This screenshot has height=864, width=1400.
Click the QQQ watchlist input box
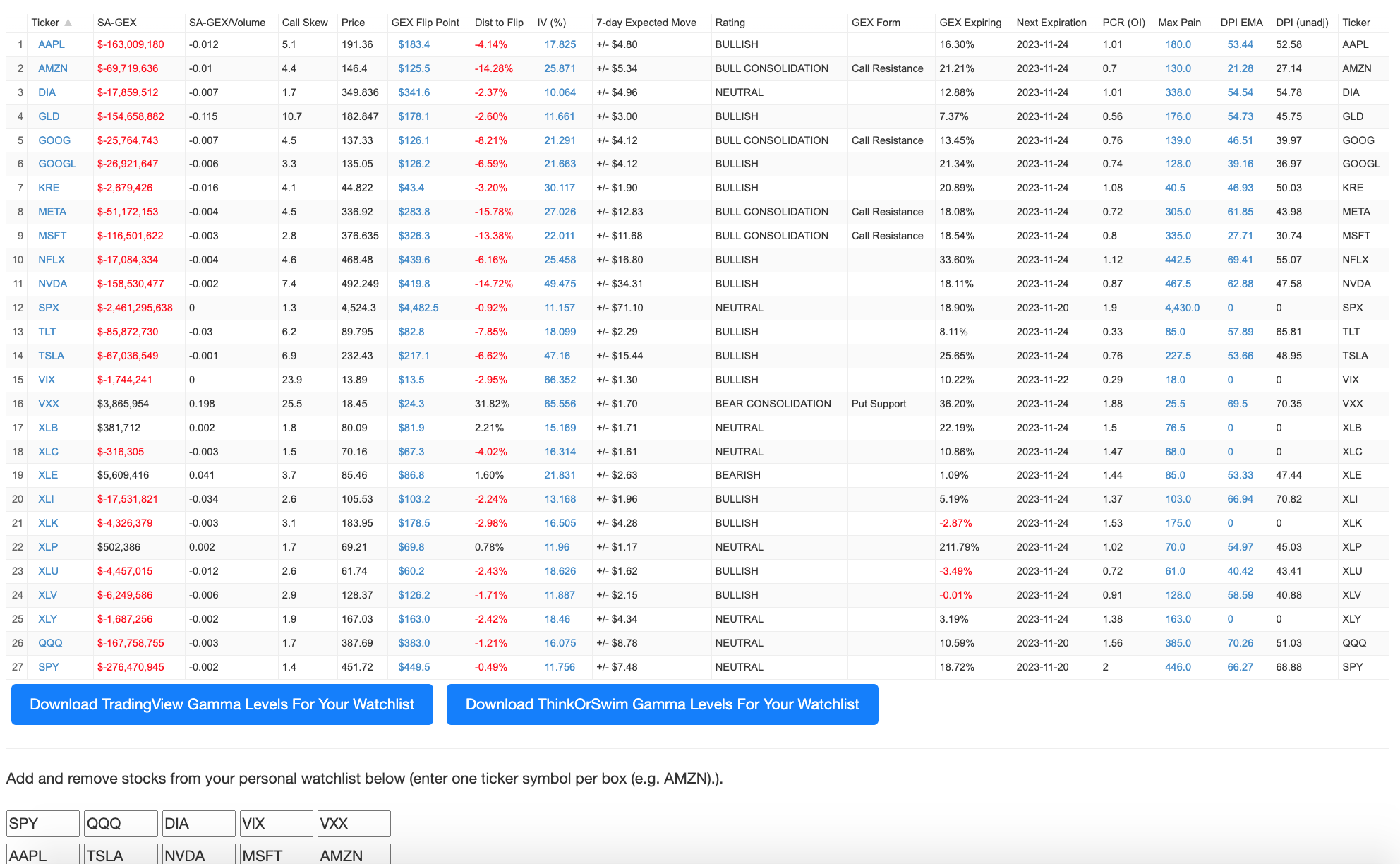click(x=121, y=823)
